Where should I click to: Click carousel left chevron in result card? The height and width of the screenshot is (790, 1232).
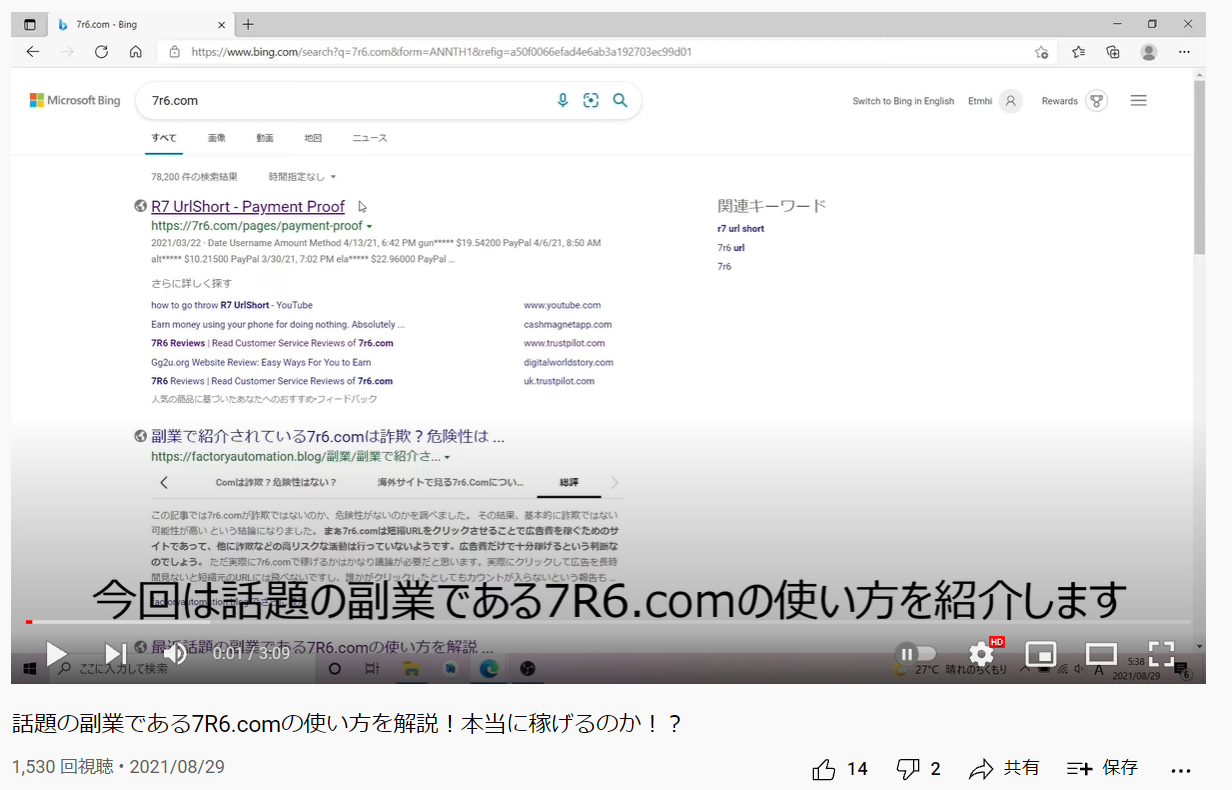tap(164, 483)
